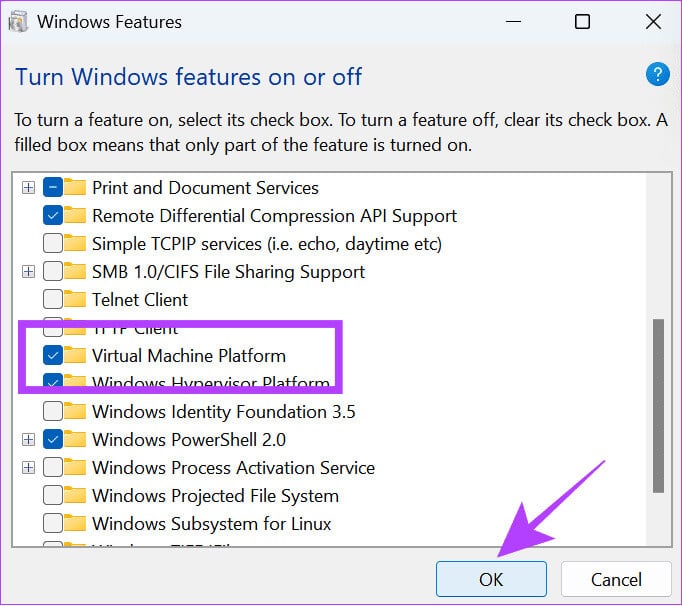
Task: Tick the Windows Subsystem for Linux checkbox
Action: click(x=53, y=523)
